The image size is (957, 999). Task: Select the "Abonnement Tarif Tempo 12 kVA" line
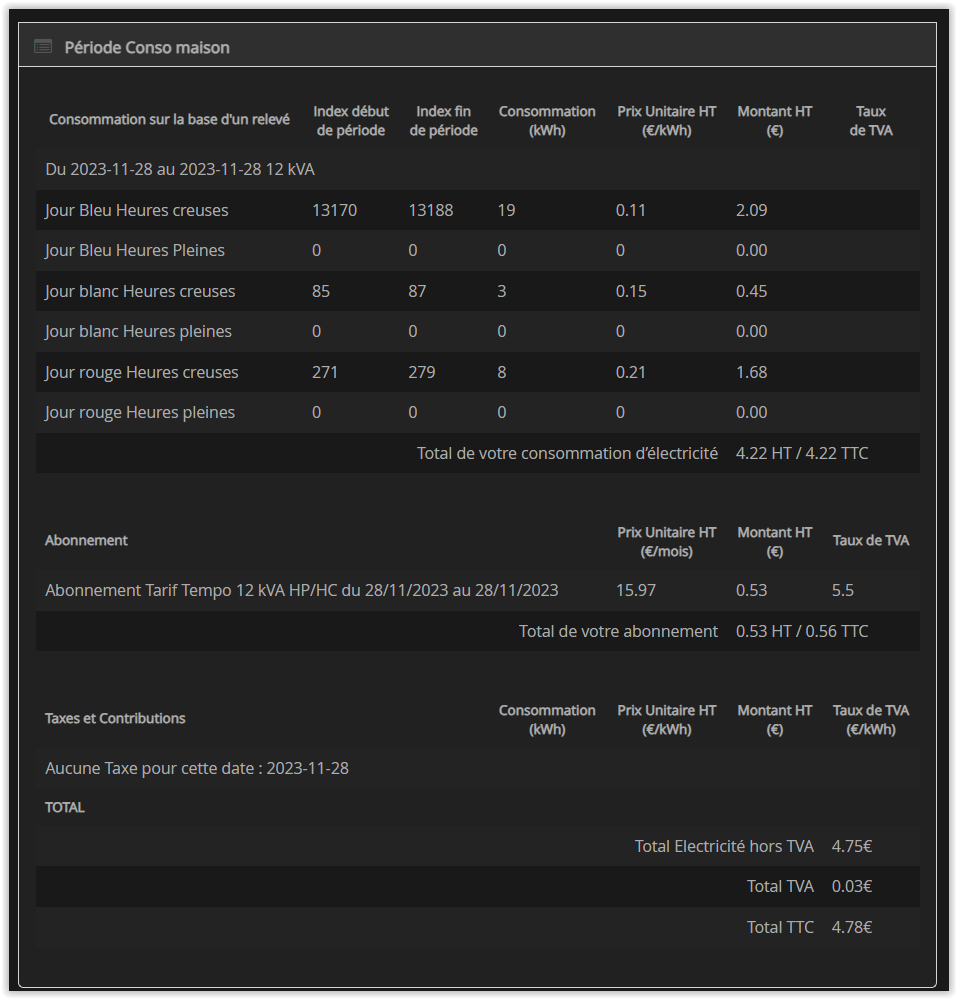click(301, 590)
